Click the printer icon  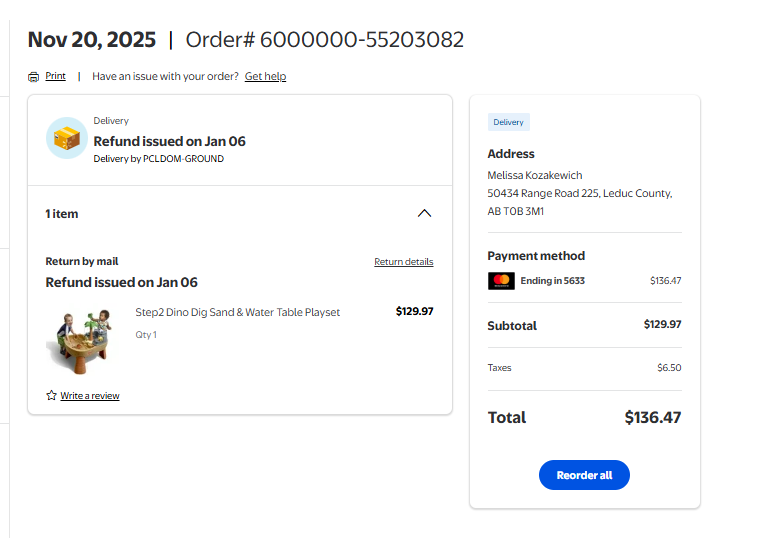[x=33, y=77]
